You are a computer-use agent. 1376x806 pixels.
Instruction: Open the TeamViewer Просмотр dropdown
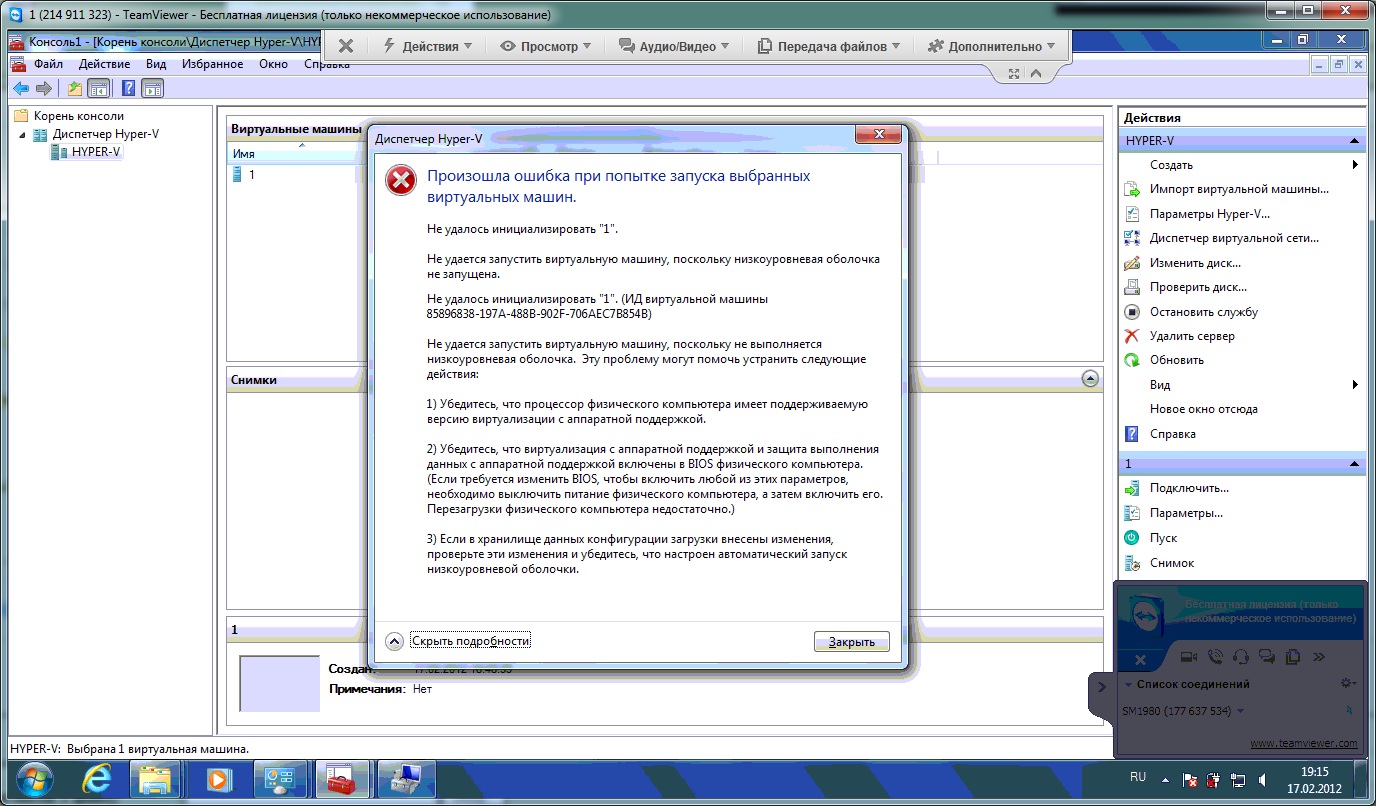click(x=545, y=46)
